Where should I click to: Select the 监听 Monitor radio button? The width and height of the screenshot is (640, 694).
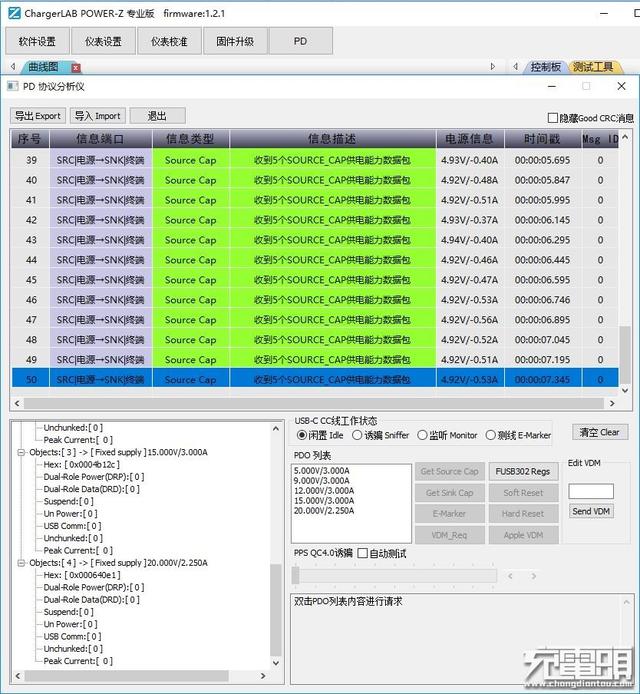pos(422,435)
